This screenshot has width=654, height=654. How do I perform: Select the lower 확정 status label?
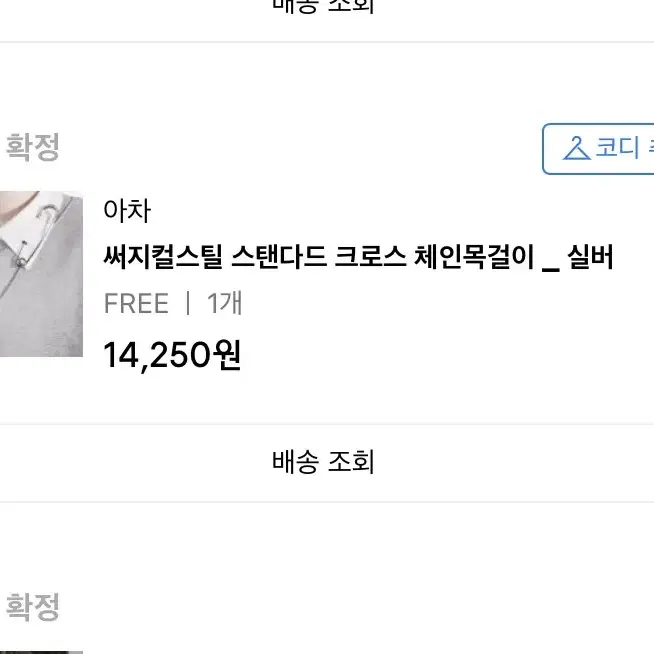coord(33,607)
